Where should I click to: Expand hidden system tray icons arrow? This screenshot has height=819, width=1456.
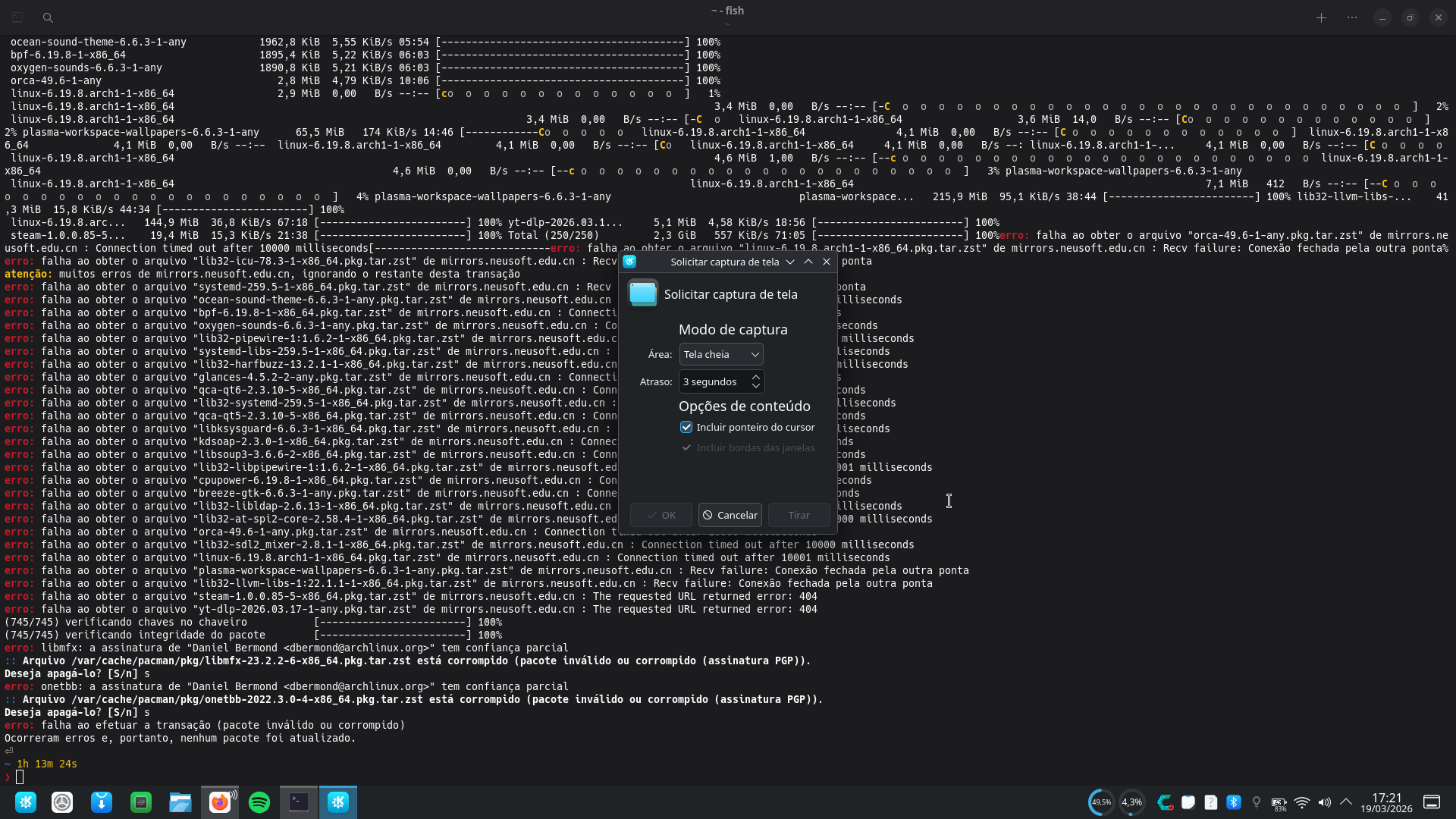1346,802
